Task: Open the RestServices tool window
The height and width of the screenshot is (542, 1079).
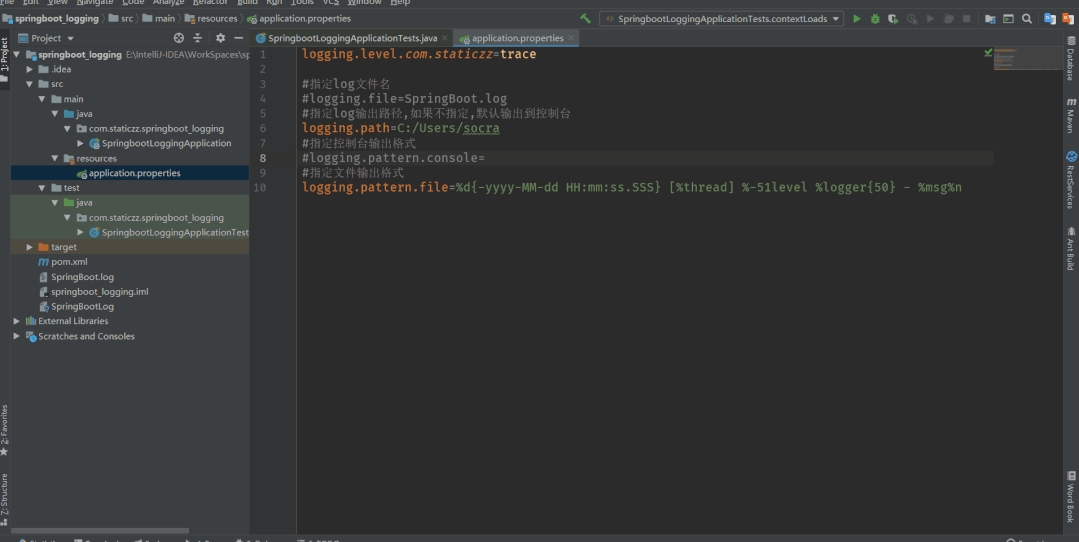Action: click(x=1071, y=180)
